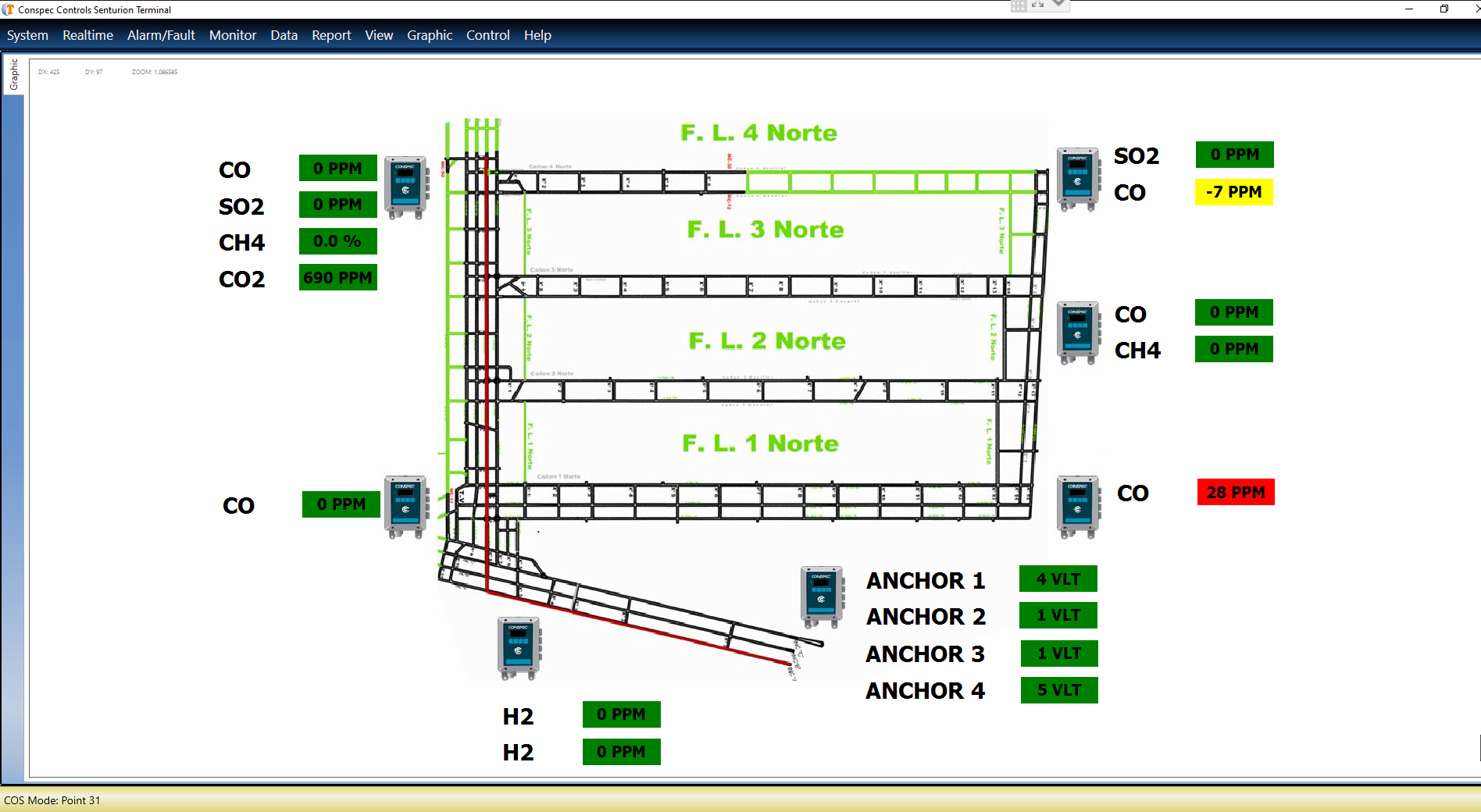Click the ANCHOR 1 4 VLT reading

tap(1058, 579)
